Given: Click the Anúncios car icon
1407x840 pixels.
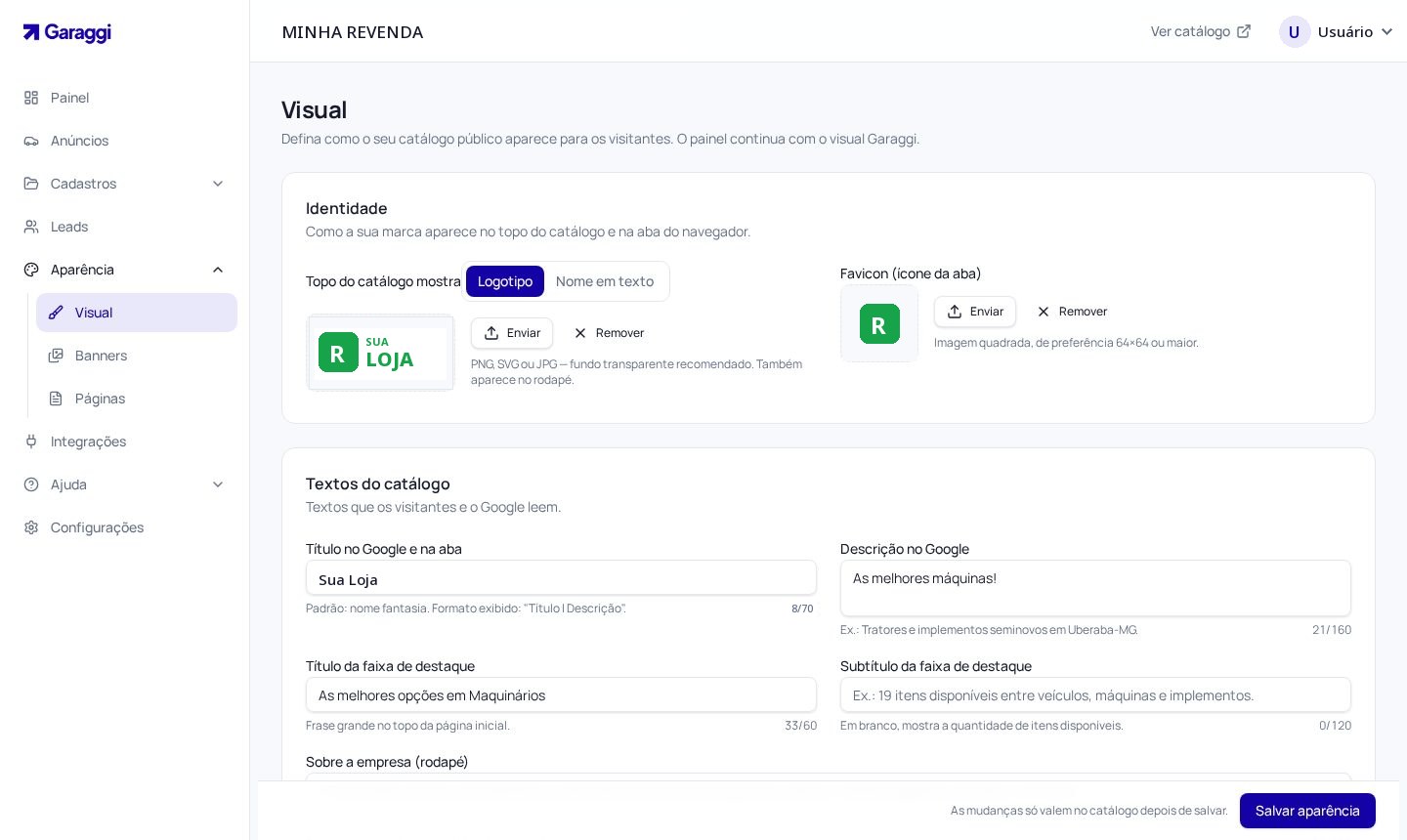Looking at the screenshot, I should 31,141.
